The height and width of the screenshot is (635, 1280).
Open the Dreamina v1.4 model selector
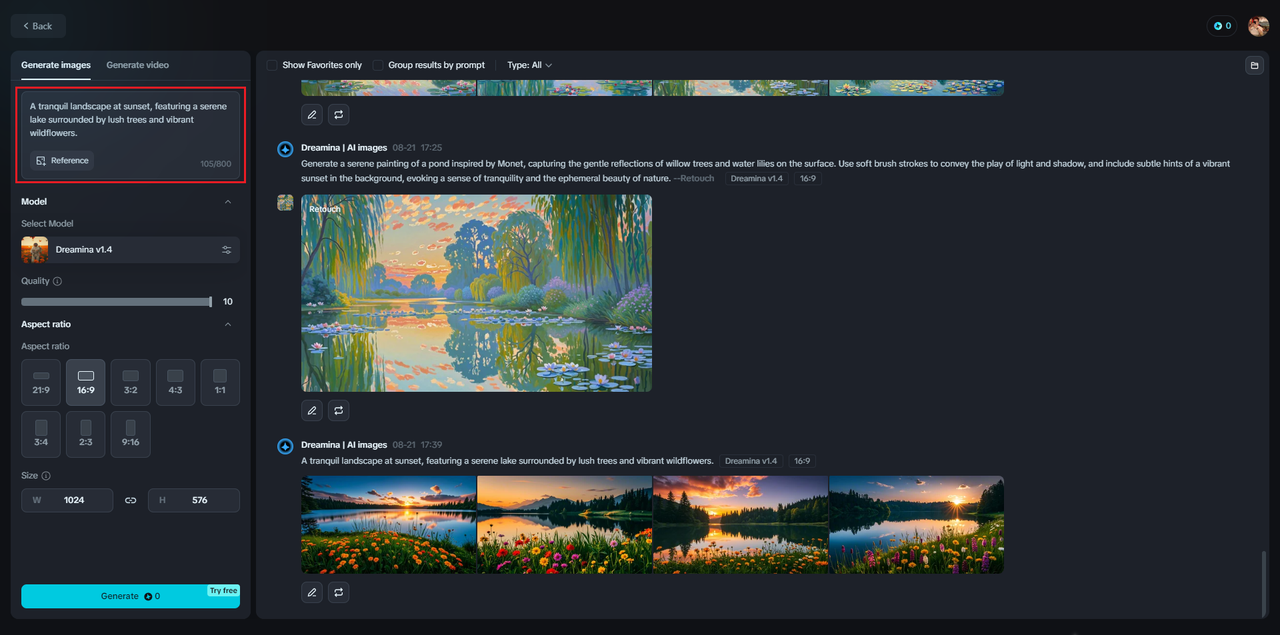(x=130, y=249)
